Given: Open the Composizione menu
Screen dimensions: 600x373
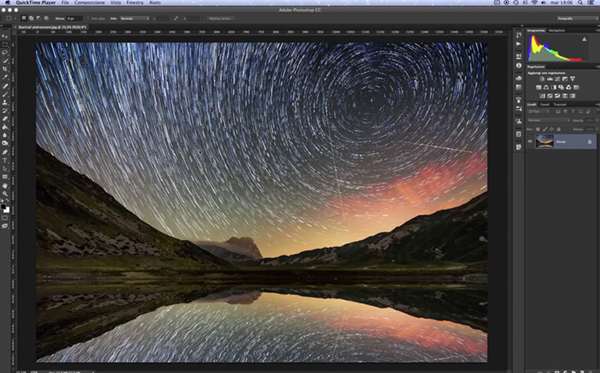Looking at the screenshot, I should pyautogui.click(x=90, y=2).
